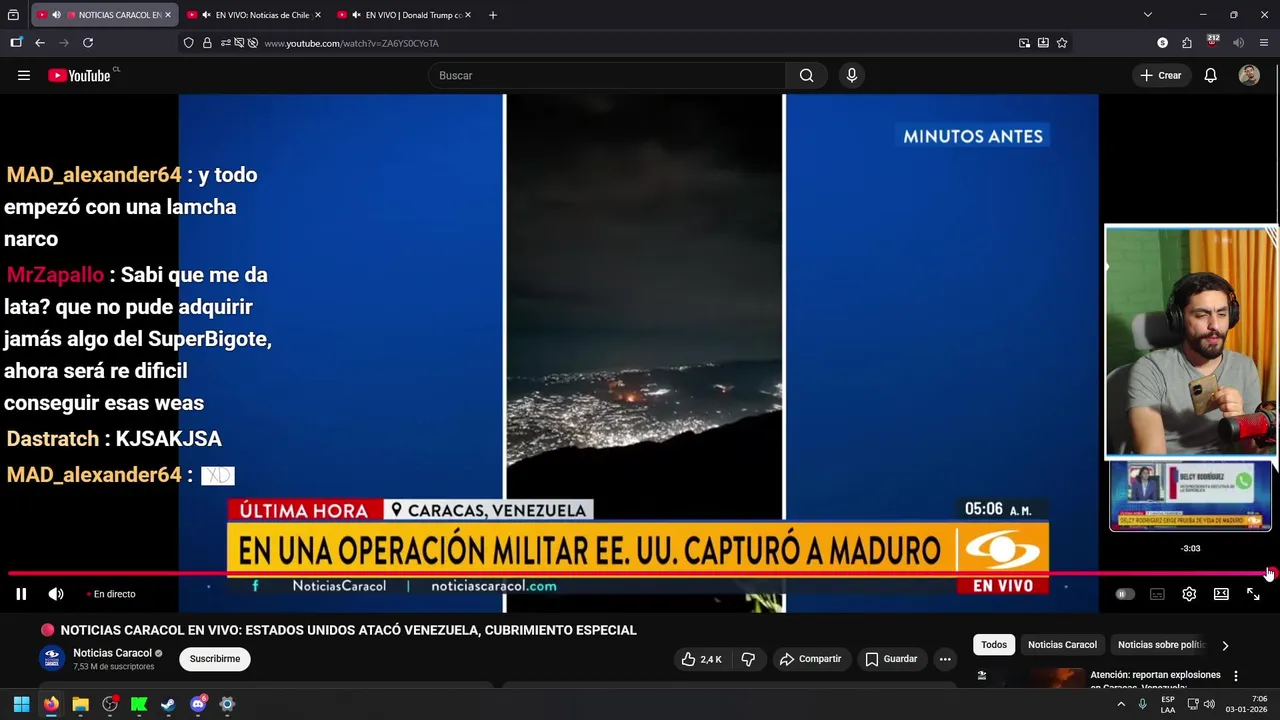Open a new browser tab

point(492,15)
